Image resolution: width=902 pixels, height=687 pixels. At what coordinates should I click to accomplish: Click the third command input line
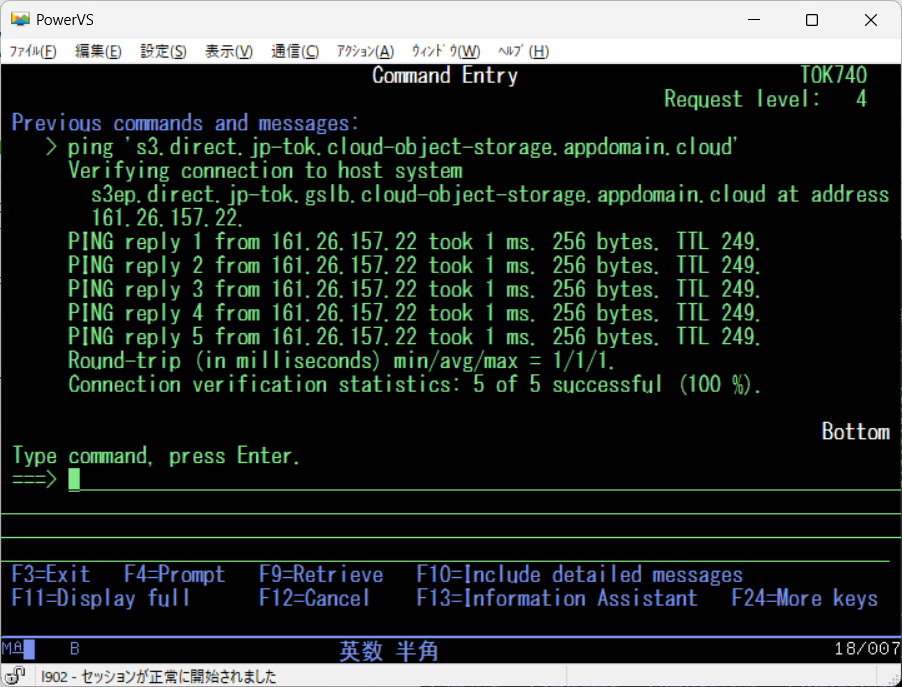[451, 526]
